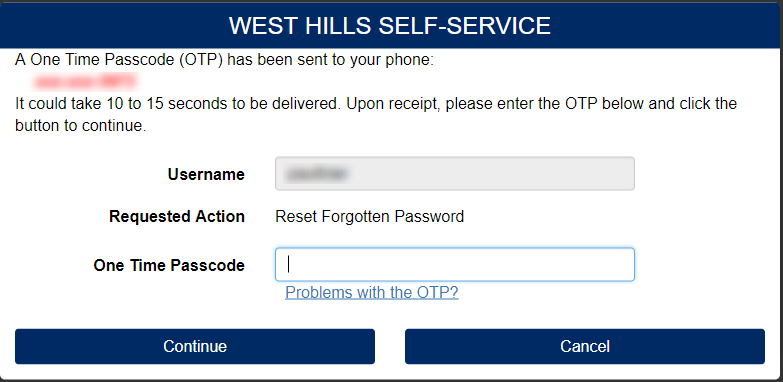The width and height of the screenshot is (783, 382).
Task: Click the Requested Action label
Action: pyautogui.click(x=177, y=216)
